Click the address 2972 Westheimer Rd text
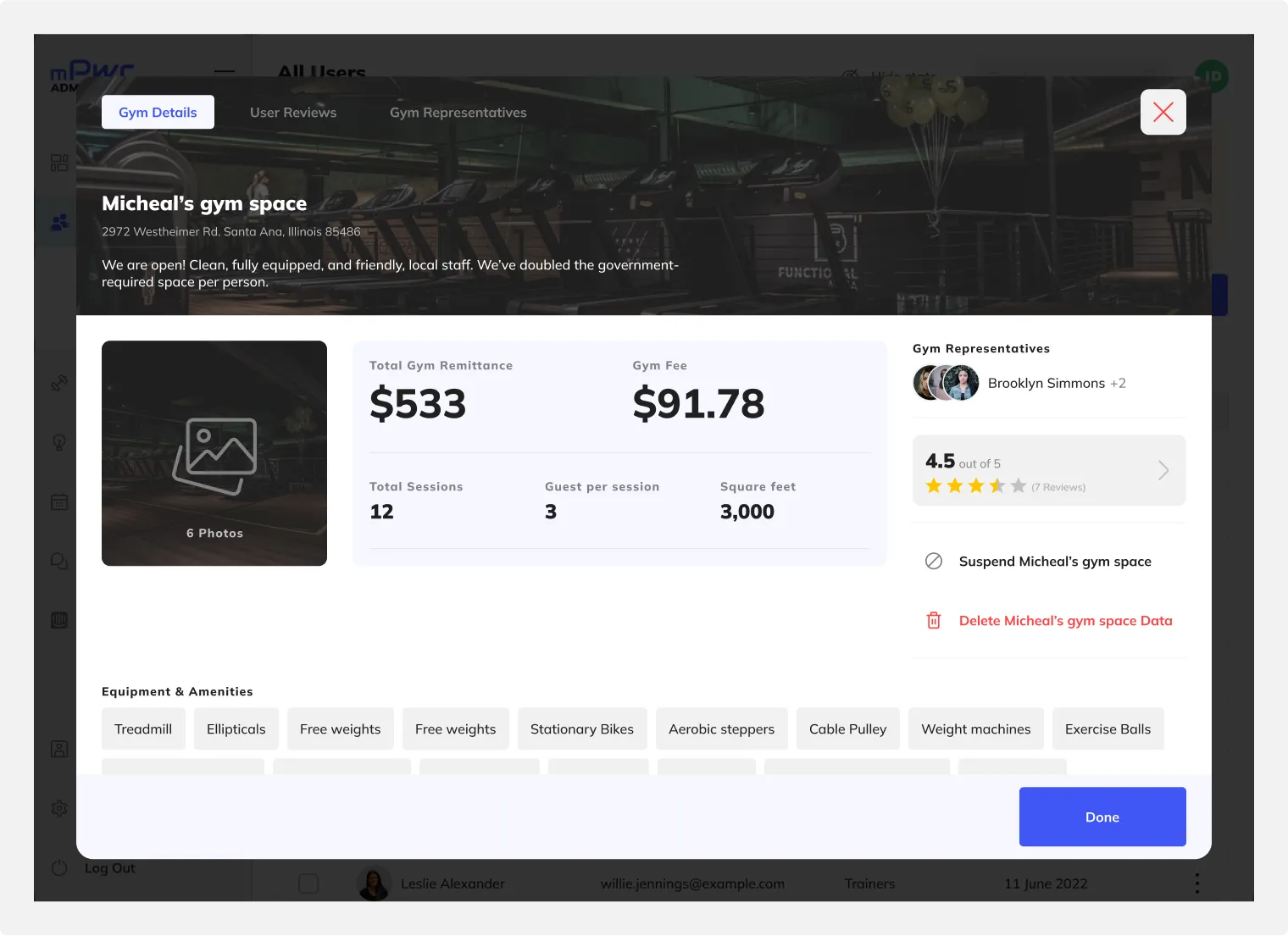The image size is (1288, 936). coord(231,231)
